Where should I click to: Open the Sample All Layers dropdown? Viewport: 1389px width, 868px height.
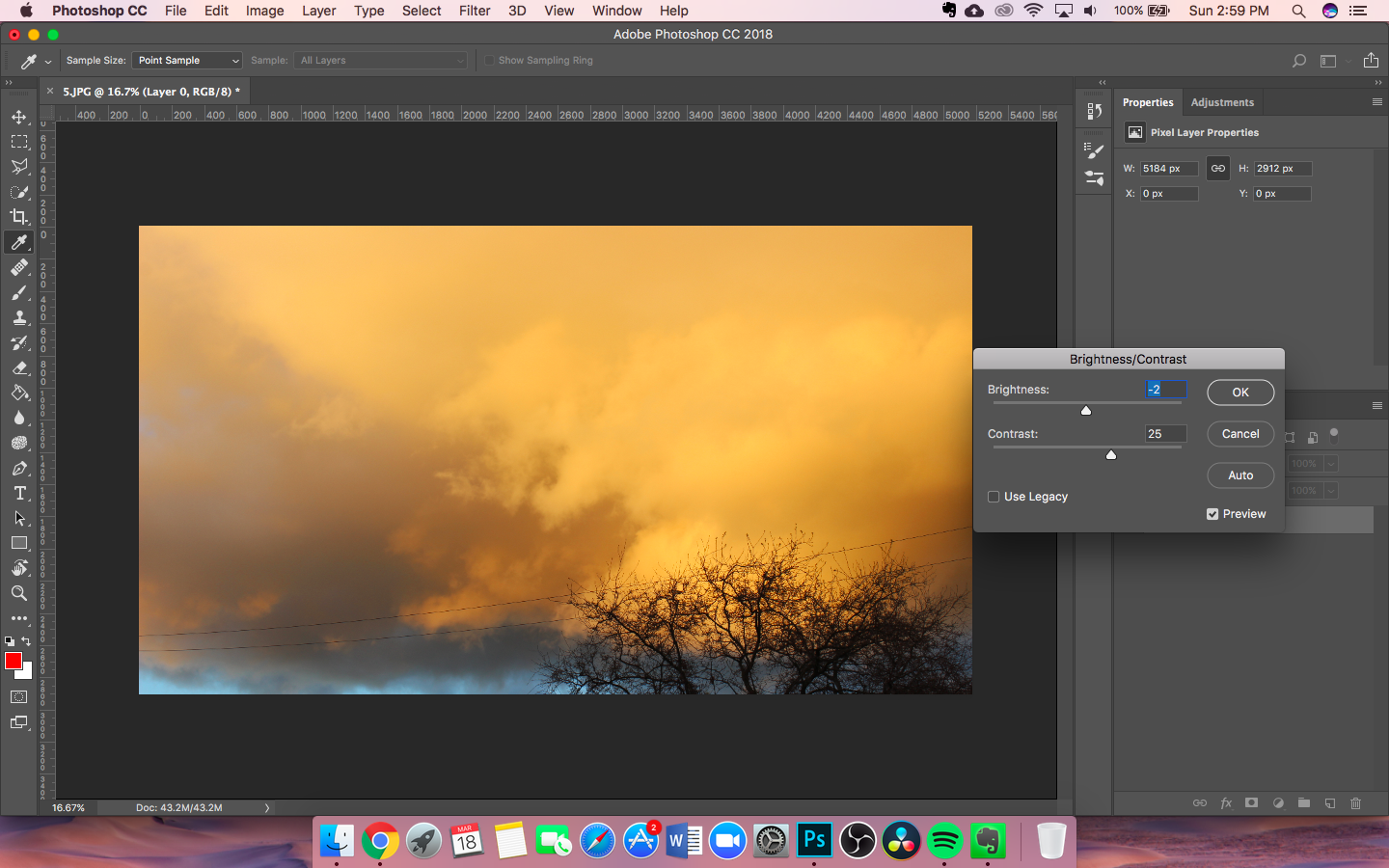coord(380,60)
